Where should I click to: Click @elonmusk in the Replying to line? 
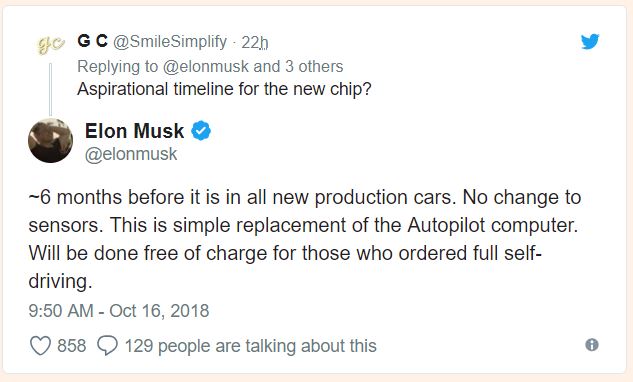tap(205, 67)
